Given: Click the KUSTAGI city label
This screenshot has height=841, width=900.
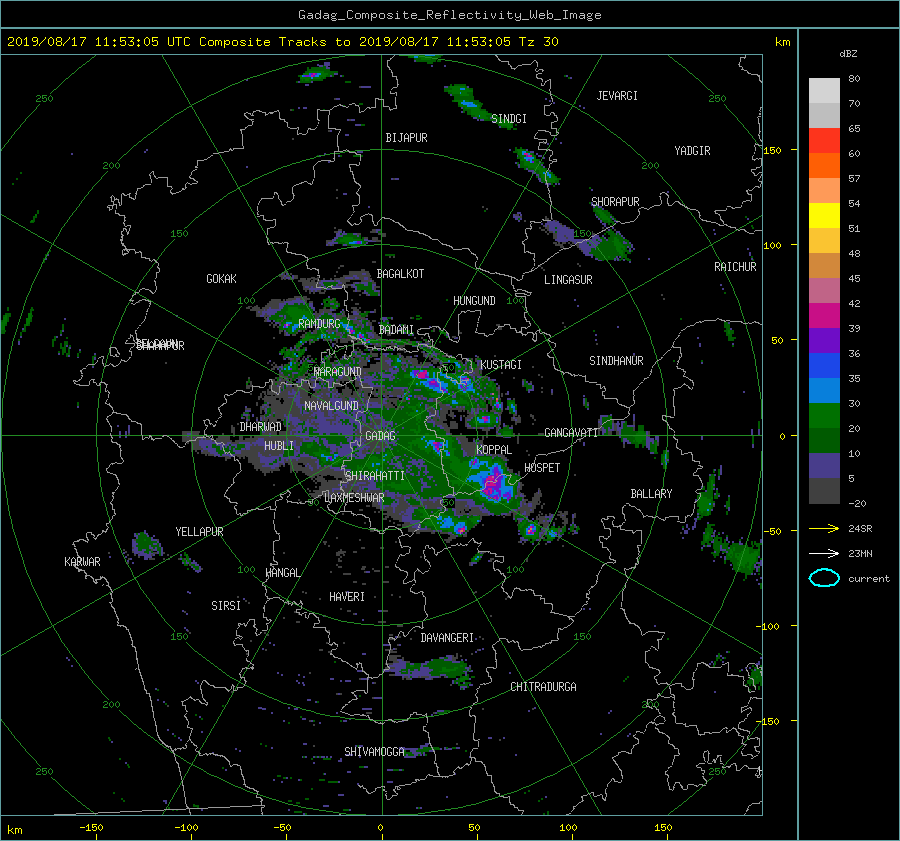Looking at the screenshot, I should (x=501, y=365).
